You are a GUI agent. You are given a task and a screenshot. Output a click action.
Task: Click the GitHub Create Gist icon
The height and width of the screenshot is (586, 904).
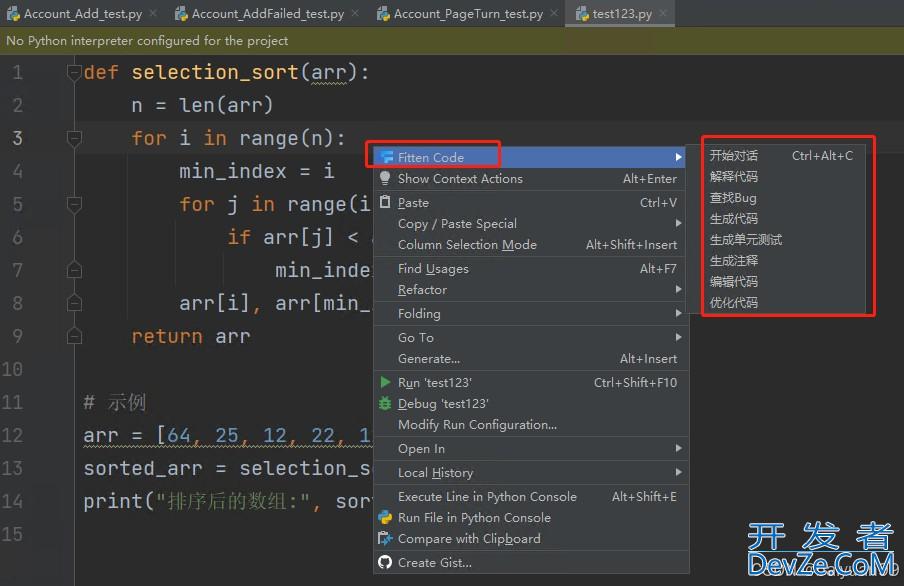[385, 562]
